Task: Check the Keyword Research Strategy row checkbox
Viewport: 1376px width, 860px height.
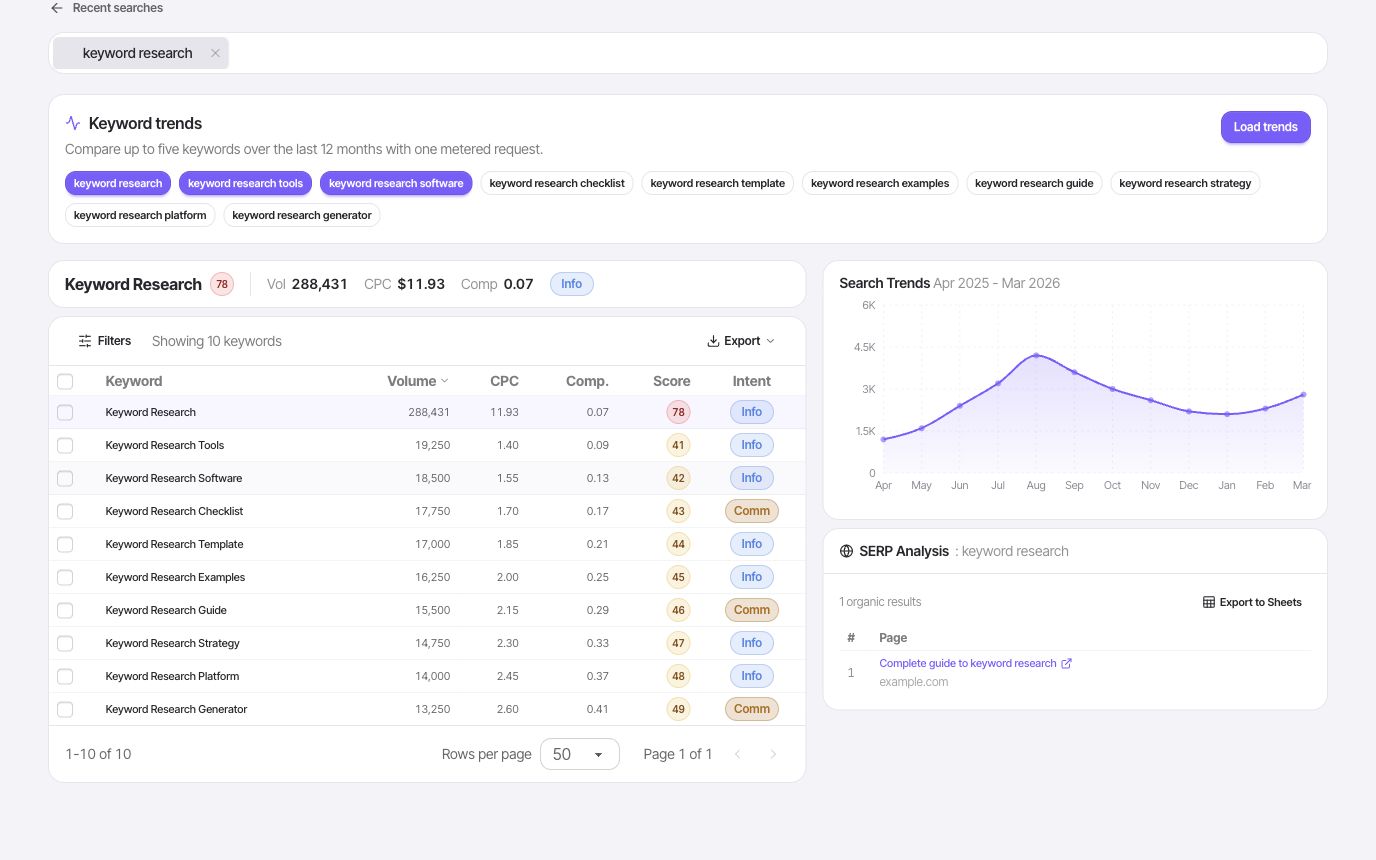Action: click(65, 643)
